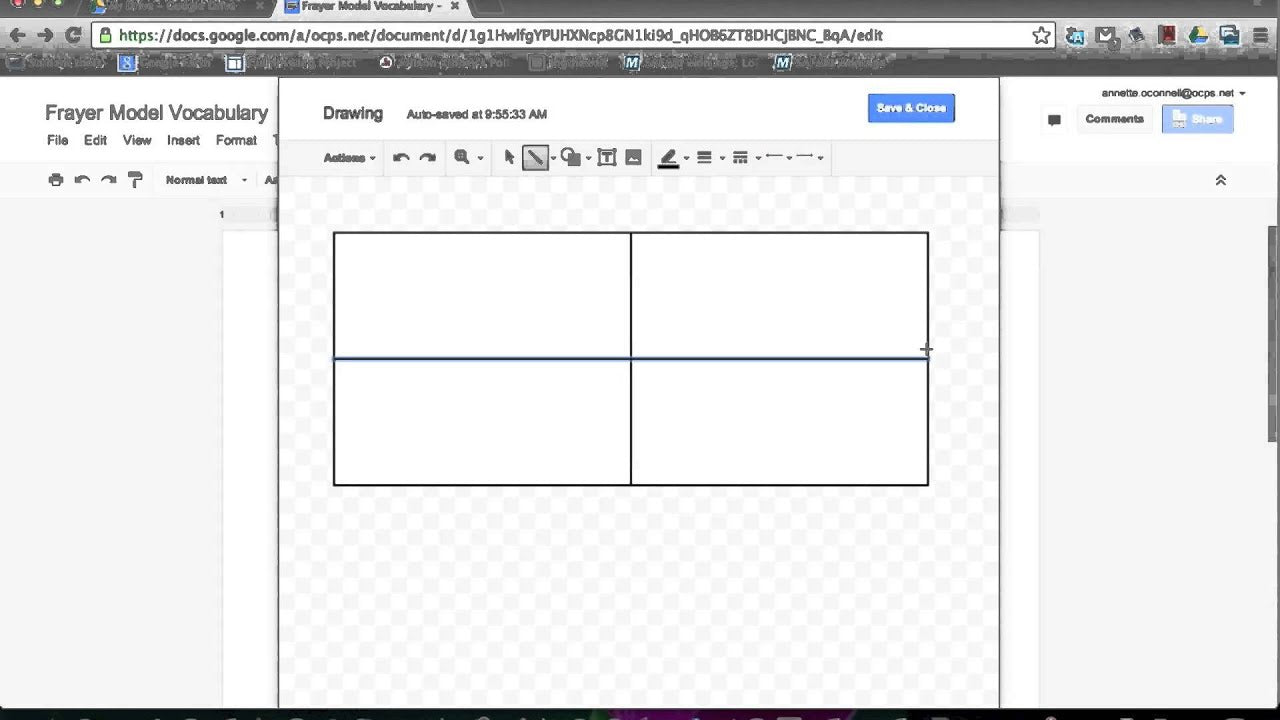The width and height of the screenshot is (1280, 720).
Task: Select the arrow Select tool
Action: (509, 158)
